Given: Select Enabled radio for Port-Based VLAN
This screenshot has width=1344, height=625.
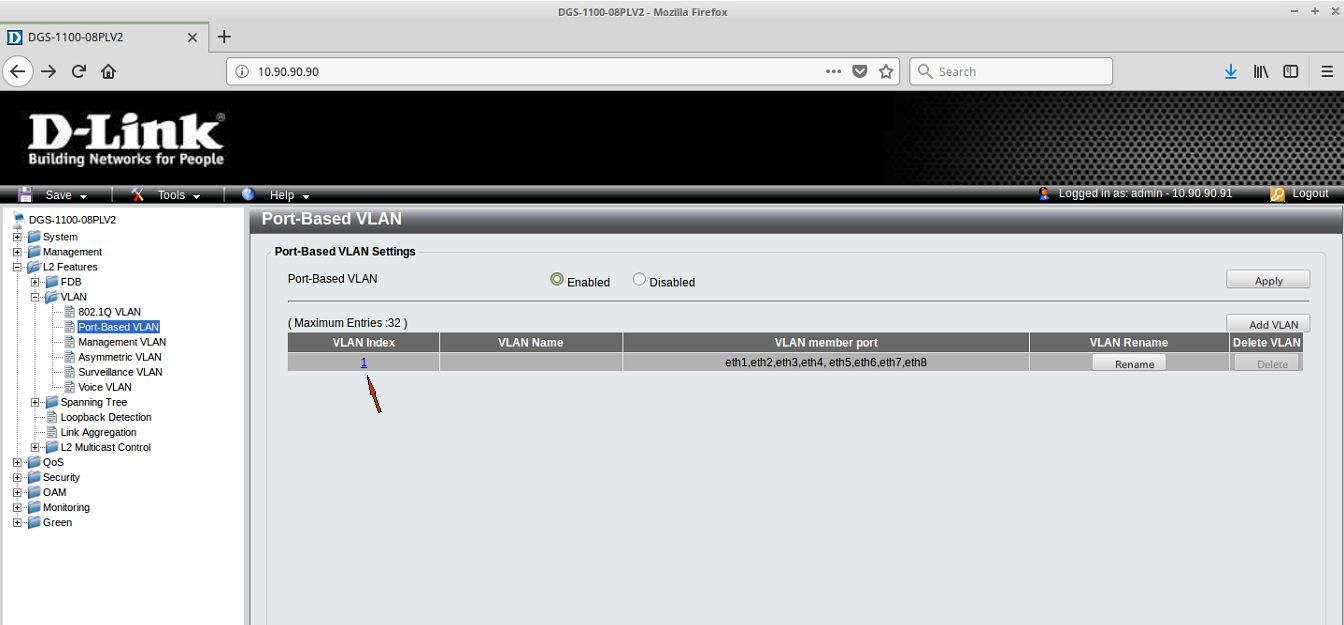Looking at the screenshot, I should click(557, 280).
